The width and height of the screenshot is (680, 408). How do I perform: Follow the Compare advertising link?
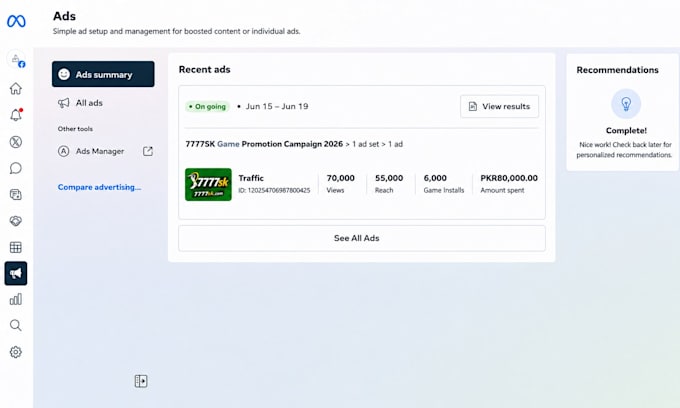(x=99, y=187)
